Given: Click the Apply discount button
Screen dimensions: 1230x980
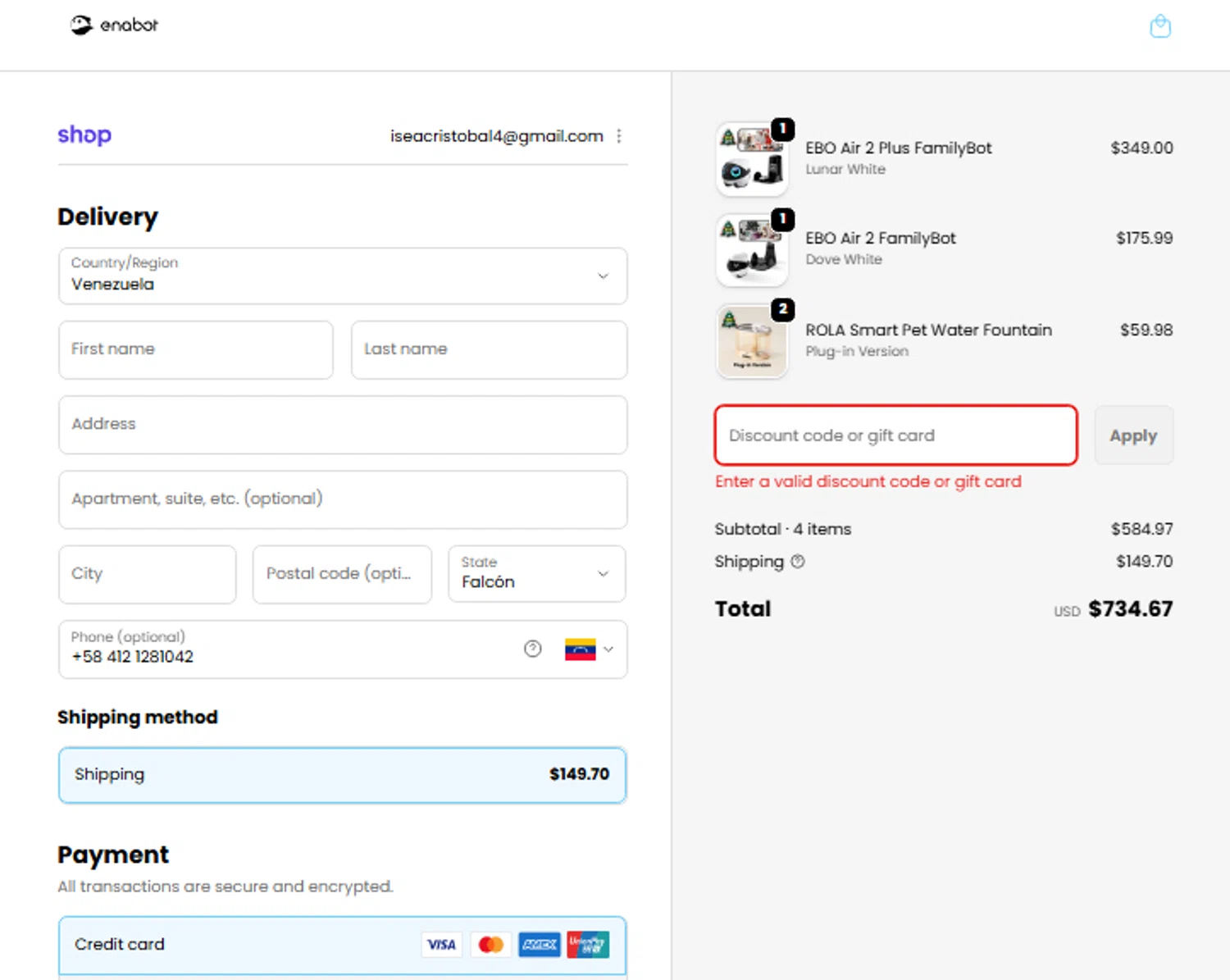Looking at the screenshot, I should coord(1134,435).
